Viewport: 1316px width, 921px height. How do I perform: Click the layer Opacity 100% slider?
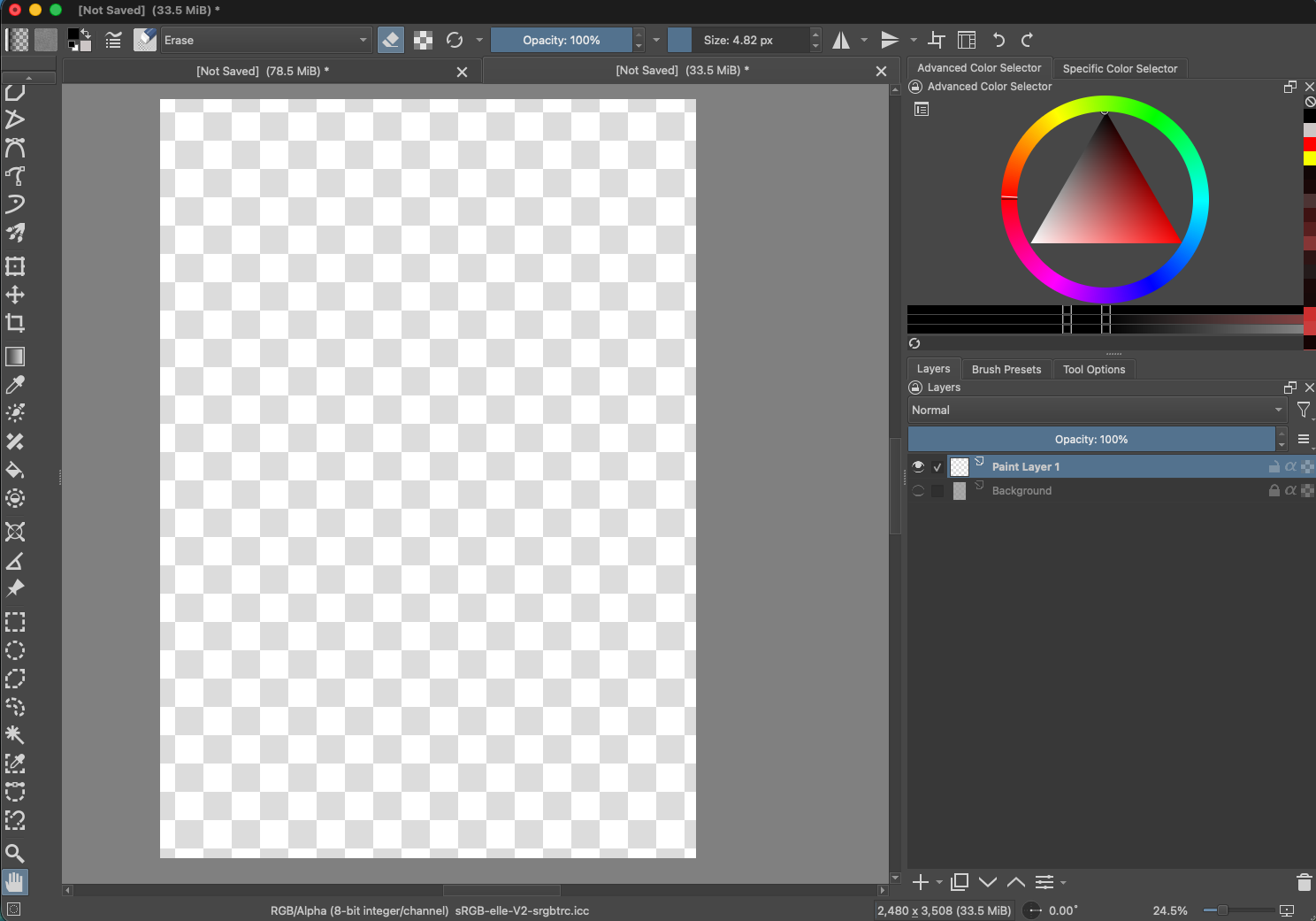coord(1091,439)
